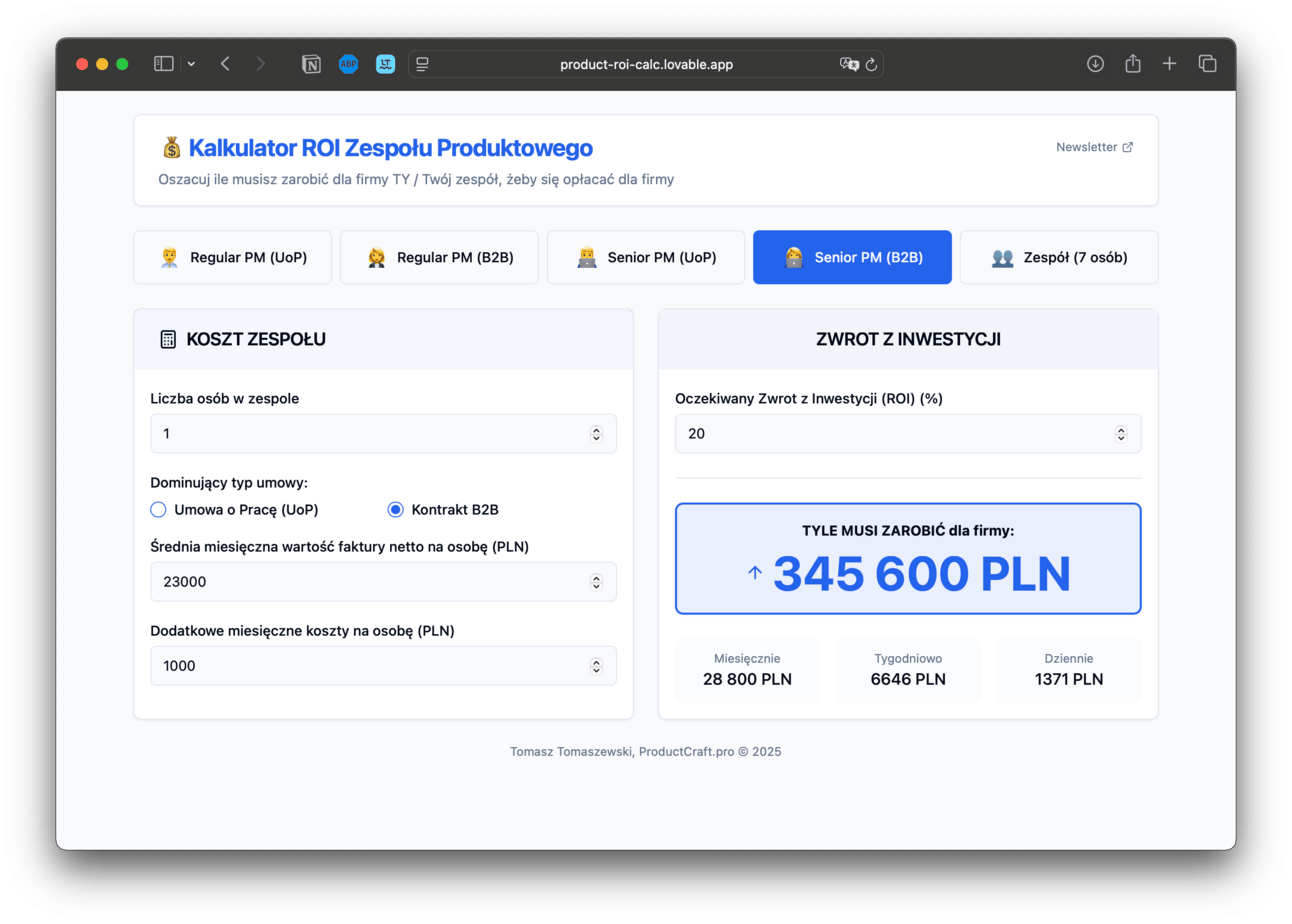The image size is (1292, 924).
Task: Select the Senior PM (B2B) tab
Action: (x=852, y=257)
